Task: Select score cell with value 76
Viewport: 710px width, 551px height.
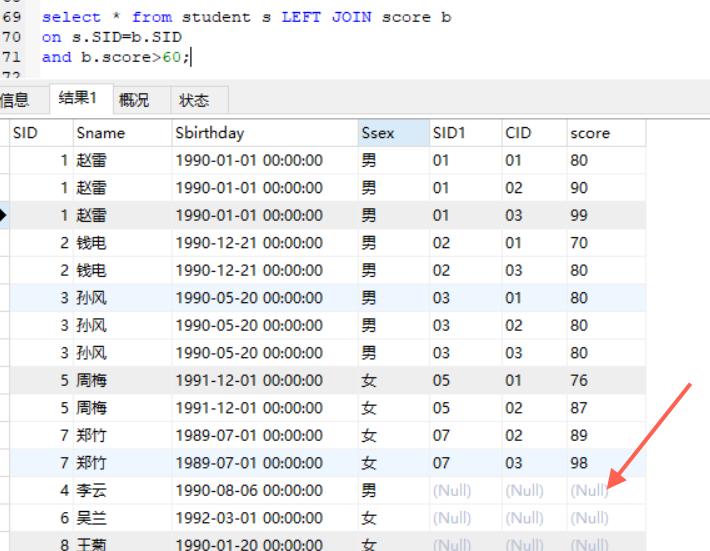Action: click(x=606, y=380)
